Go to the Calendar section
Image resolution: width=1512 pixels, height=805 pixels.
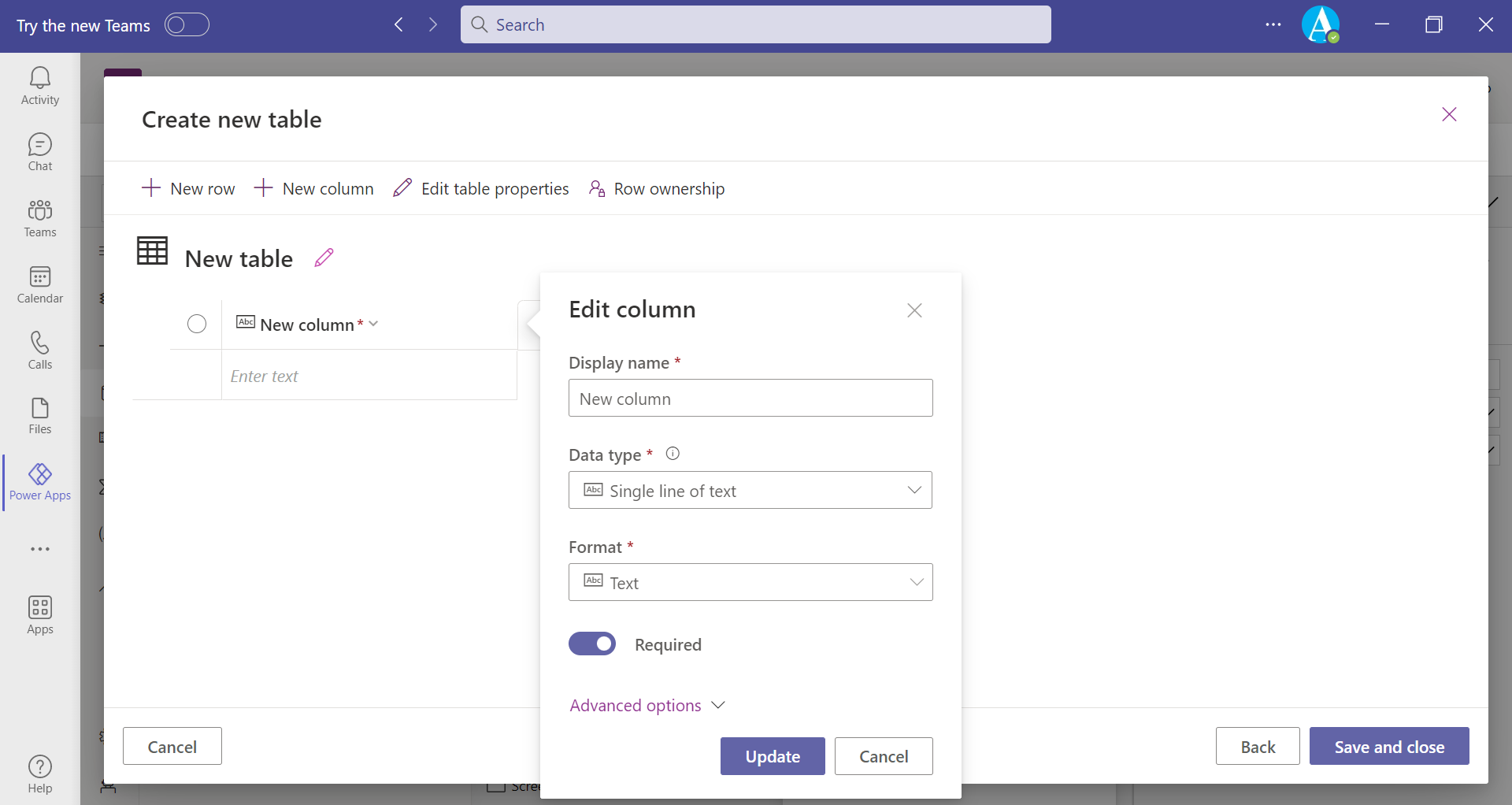40,284
